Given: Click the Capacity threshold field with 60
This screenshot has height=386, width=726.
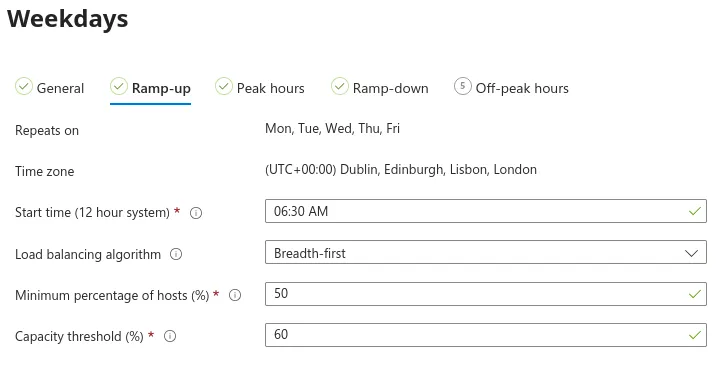Looking at the screenshot, I should click(x=486, y=335).
